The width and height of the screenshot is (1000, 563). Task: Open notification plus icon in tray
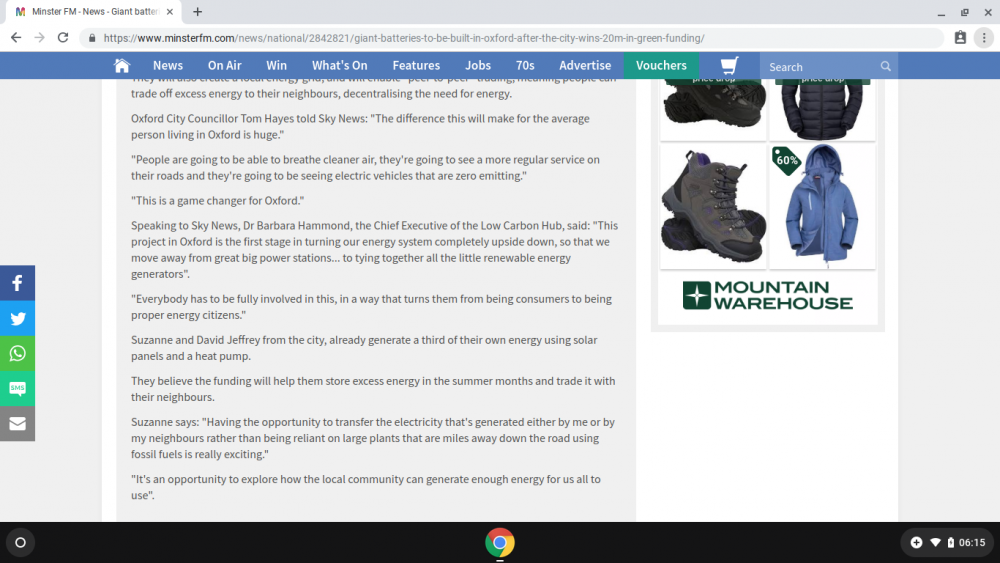tap(916, 543)
